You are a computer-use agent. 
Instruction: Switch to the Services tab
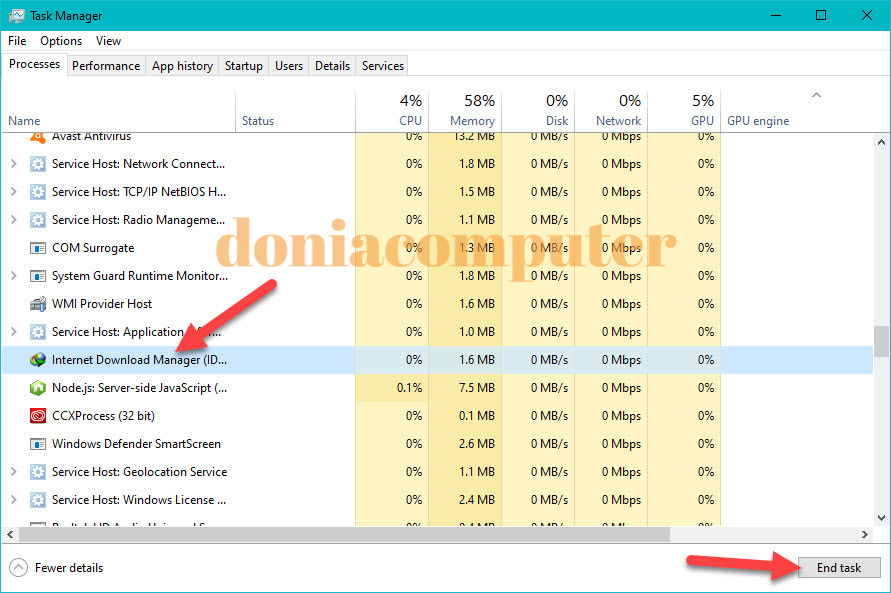pyautogui.click(x=383, y=66)
